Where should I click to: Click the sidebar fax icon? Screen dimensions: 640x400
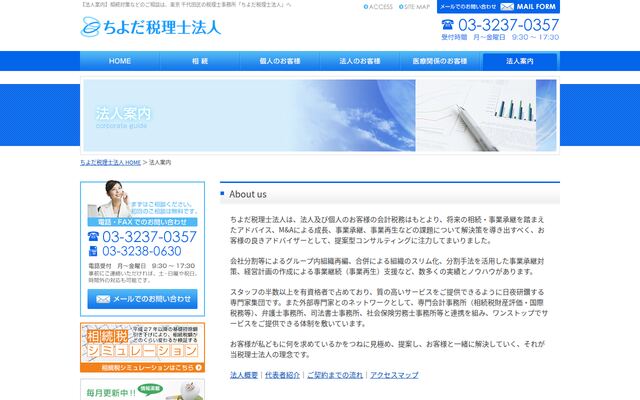coord(93,251)
